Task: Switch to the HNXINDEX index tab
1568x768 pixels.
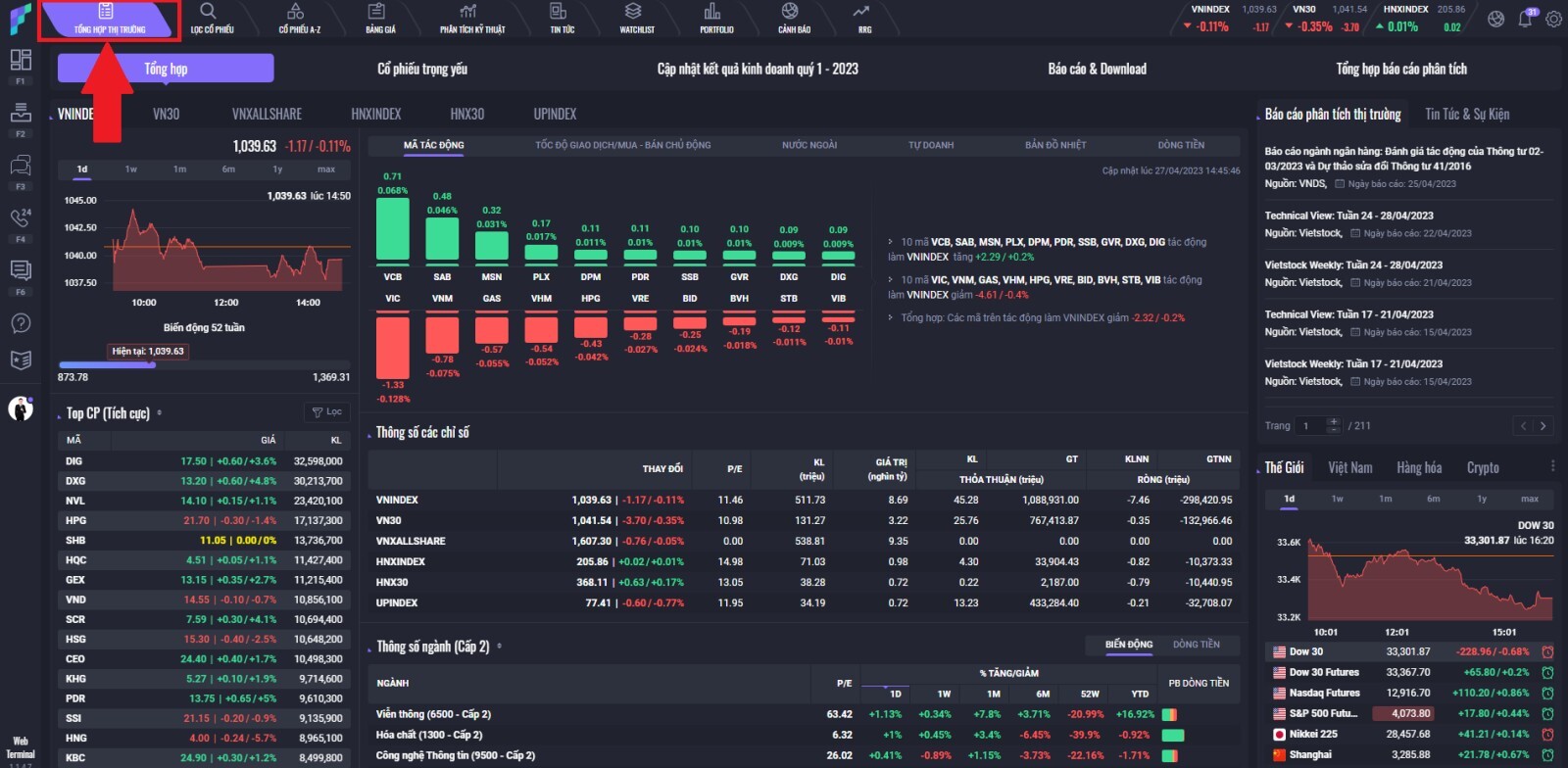Action: click(375, 115)
